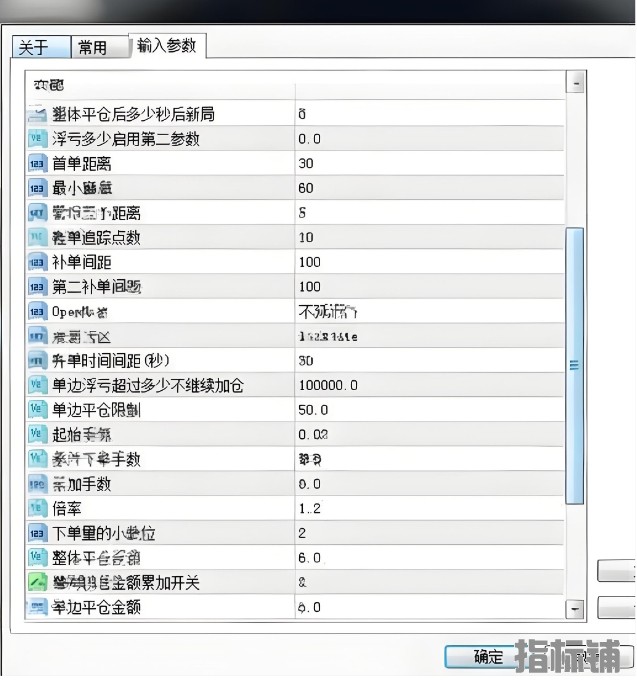The width and height of the screenshot is (637, 681).
Task: Click the scrollbar up arrow in parameter list
Action: pyautogui.click(x=575, y=83)
